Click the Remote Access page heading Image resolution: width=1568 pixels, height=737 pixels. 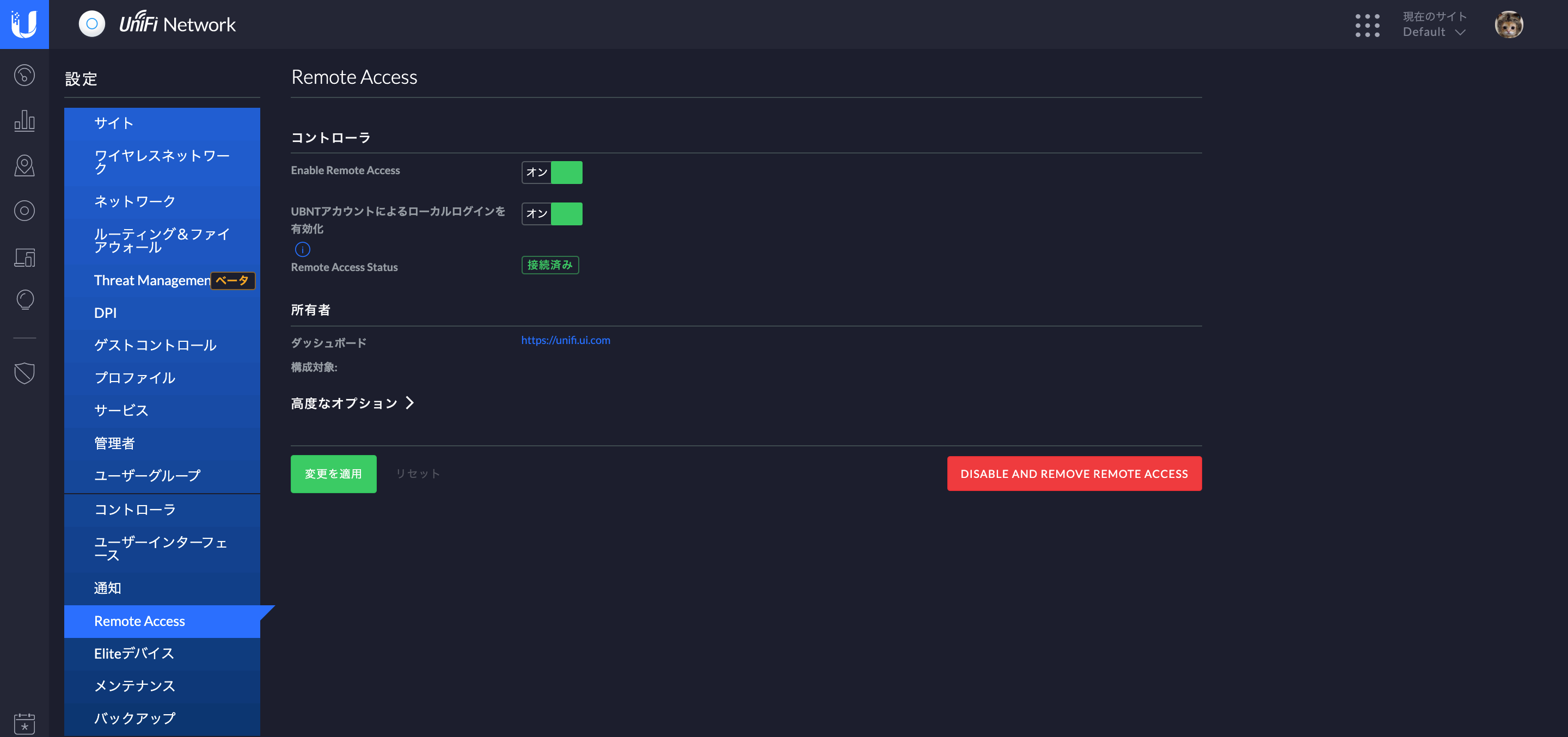click(x=354, y=77)
